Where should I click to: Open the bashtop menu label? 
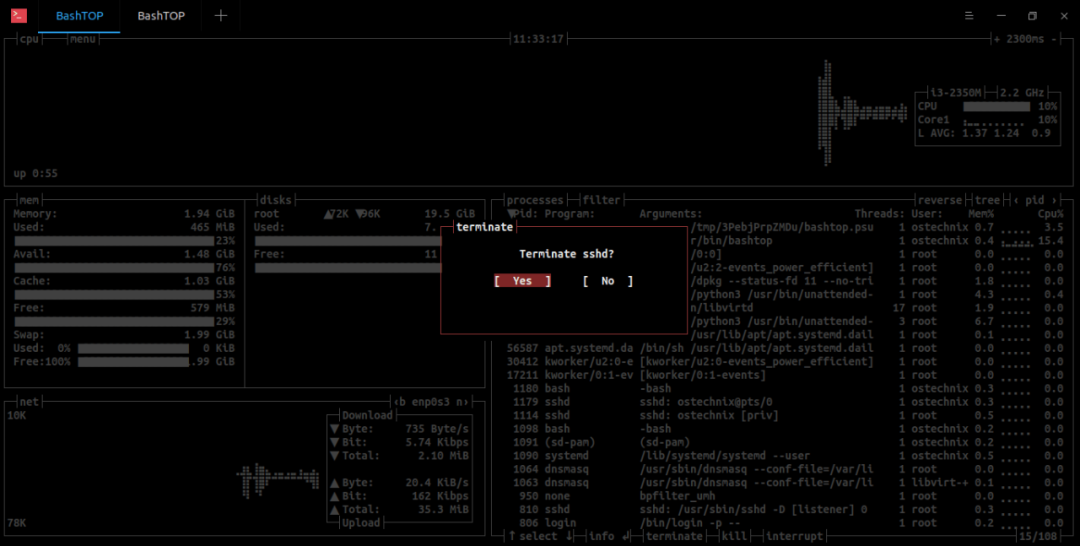click(83, 39)
